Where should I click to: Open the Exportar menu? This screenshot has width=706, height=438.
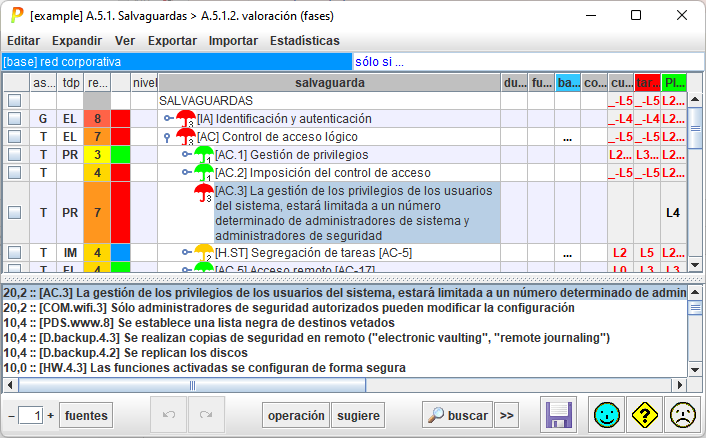click(172, 41)
